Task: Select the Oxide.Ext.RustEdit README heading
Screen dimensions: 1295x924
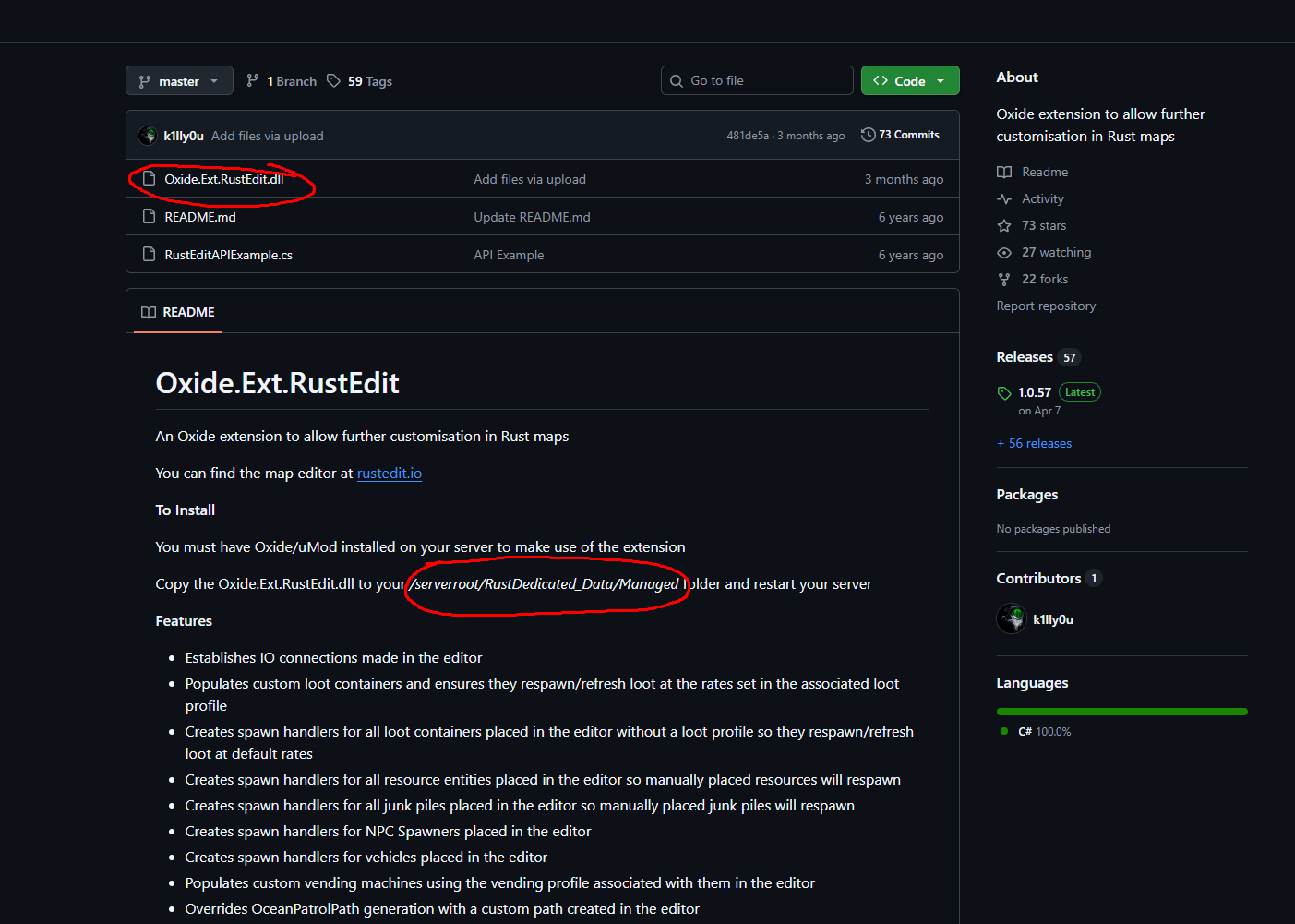Action: pos(277,383)
